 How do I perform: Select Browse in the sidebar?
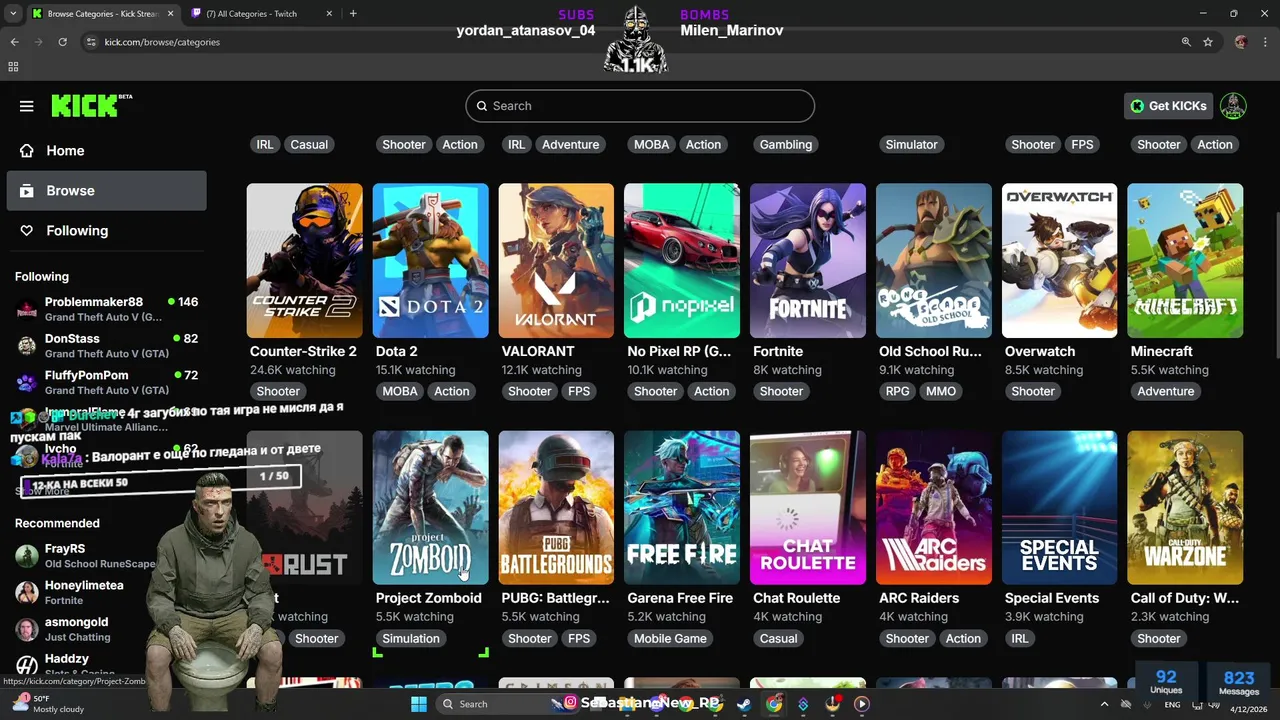pos(106,191)
